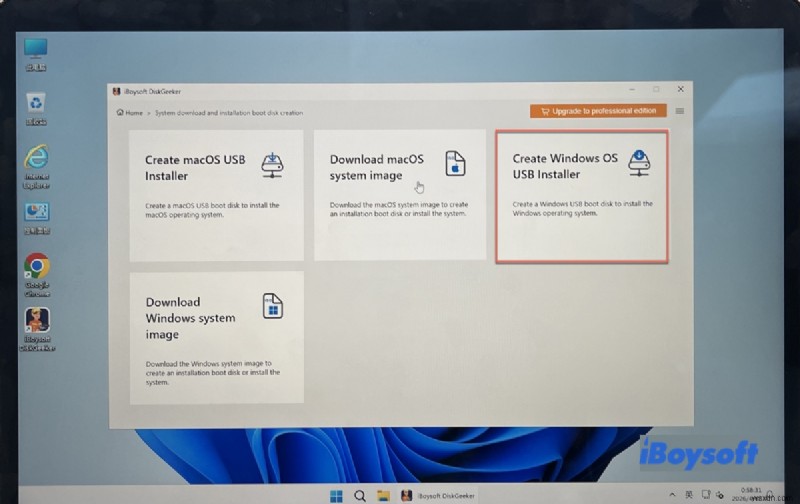800x504 pixels.
Task: Open the Windows Start menu
Action: (336, 496)
